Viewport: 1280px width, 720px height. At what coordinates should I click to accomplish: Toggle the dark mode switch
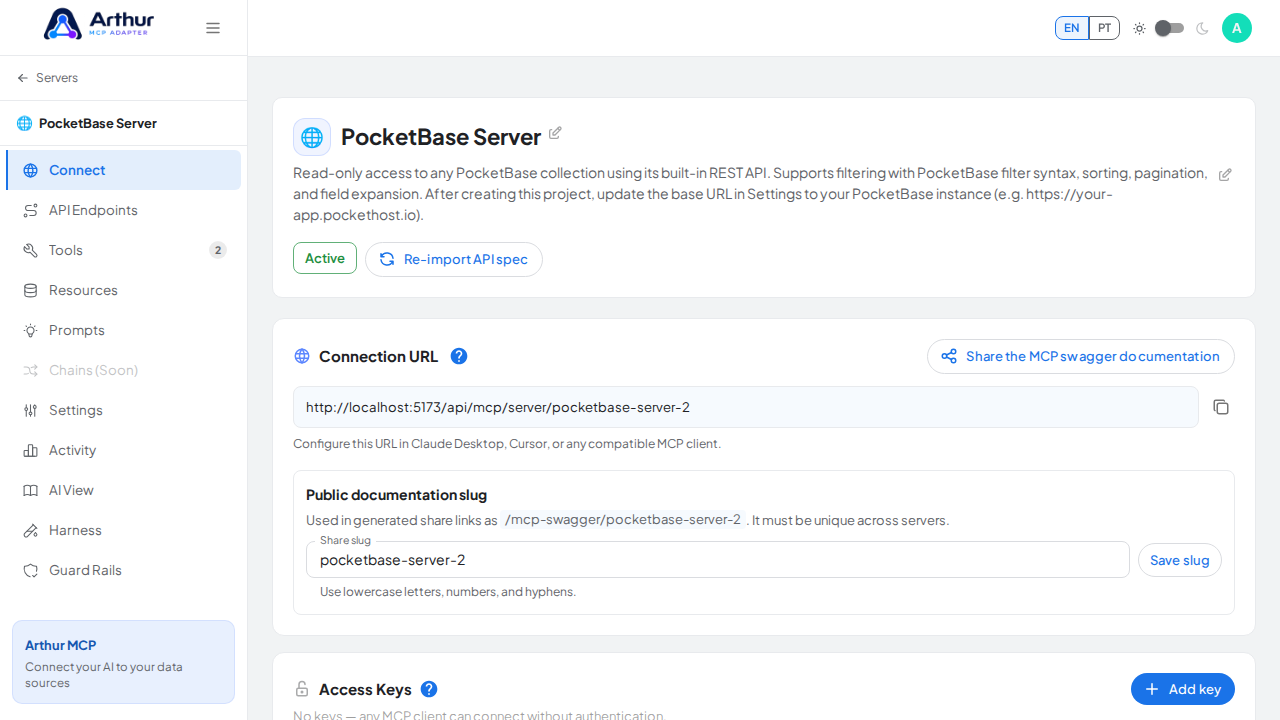point(1169,28)
